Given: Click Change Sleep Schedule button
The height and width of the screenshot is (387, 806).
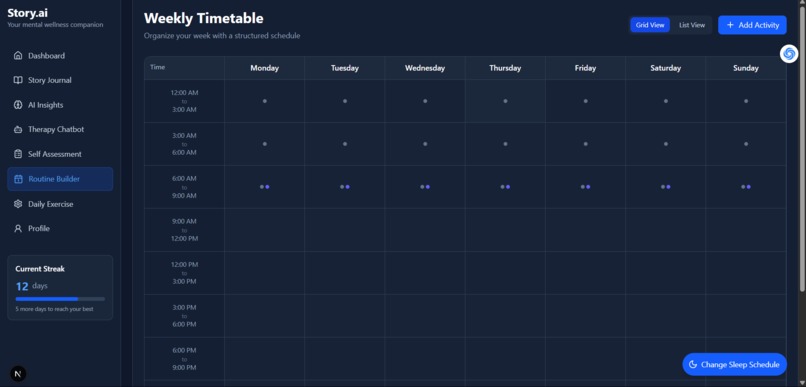Looking at the screenshot, I should click(735, 364).
